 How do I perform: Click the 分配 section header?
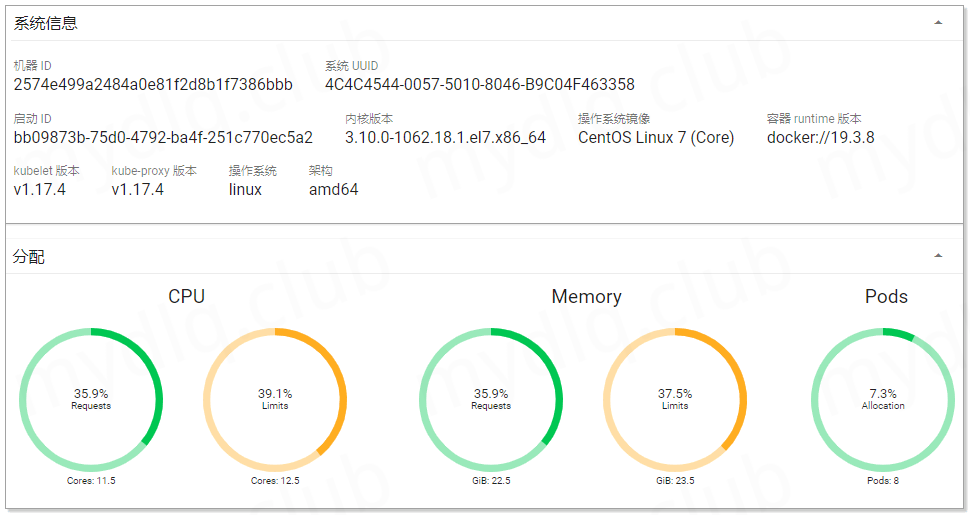(29, 257)
